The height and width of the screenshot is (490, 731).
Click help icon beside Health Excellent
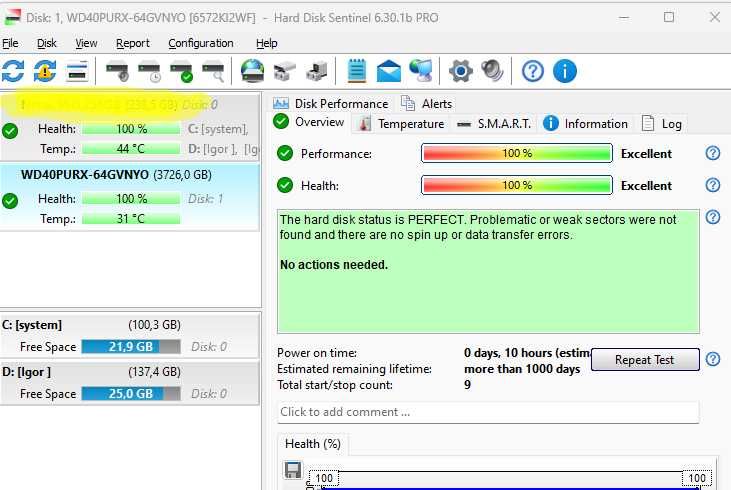(712, 185)
